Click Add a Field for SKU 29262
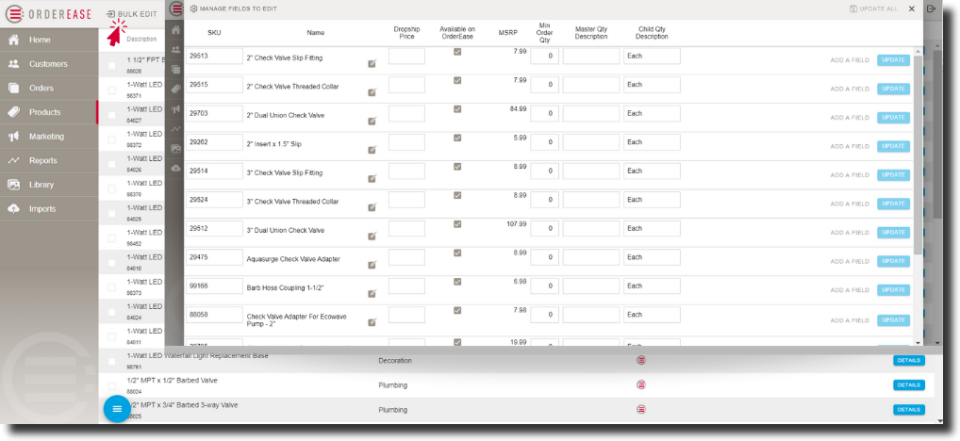Viewport: 960px width, 441px height. pyautogui.click(x=849, y=146)
